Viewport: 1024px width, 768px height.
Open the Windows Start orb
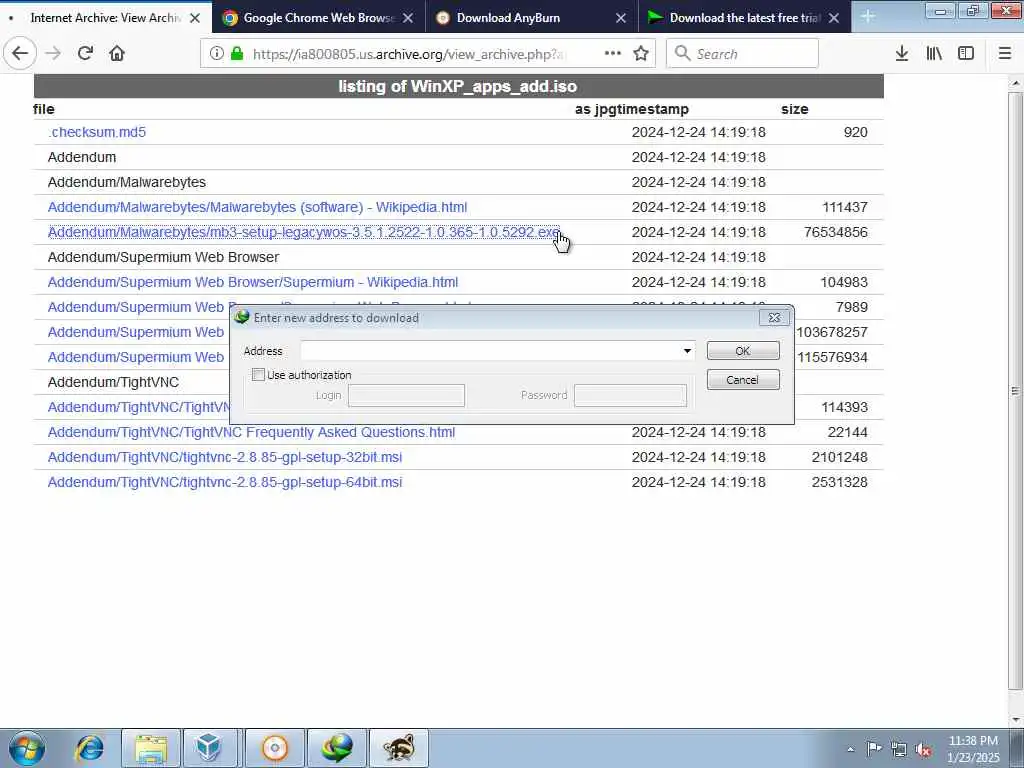click(27, 748)
